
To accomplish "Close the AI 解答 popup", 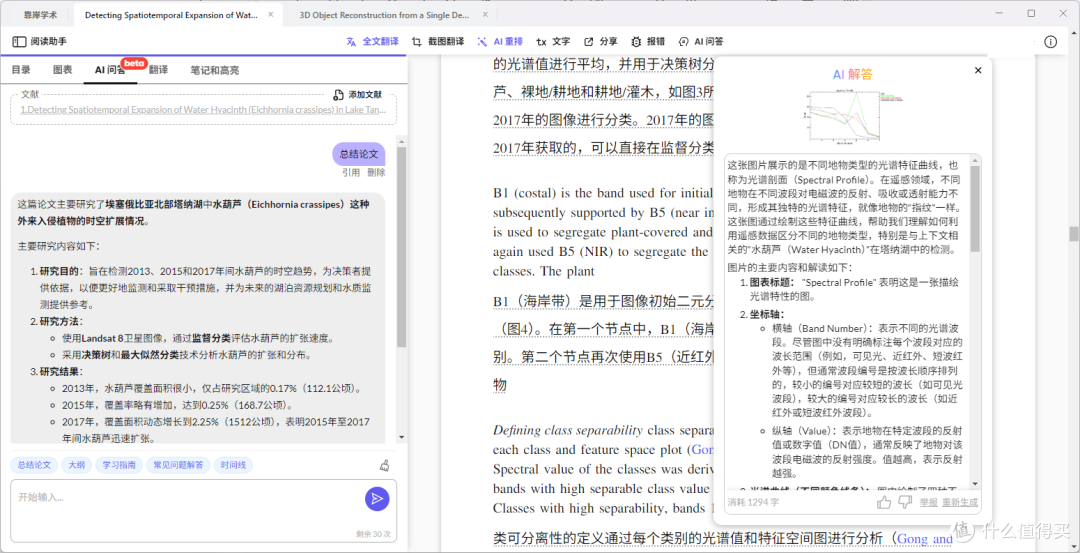I will coord(977,70).
